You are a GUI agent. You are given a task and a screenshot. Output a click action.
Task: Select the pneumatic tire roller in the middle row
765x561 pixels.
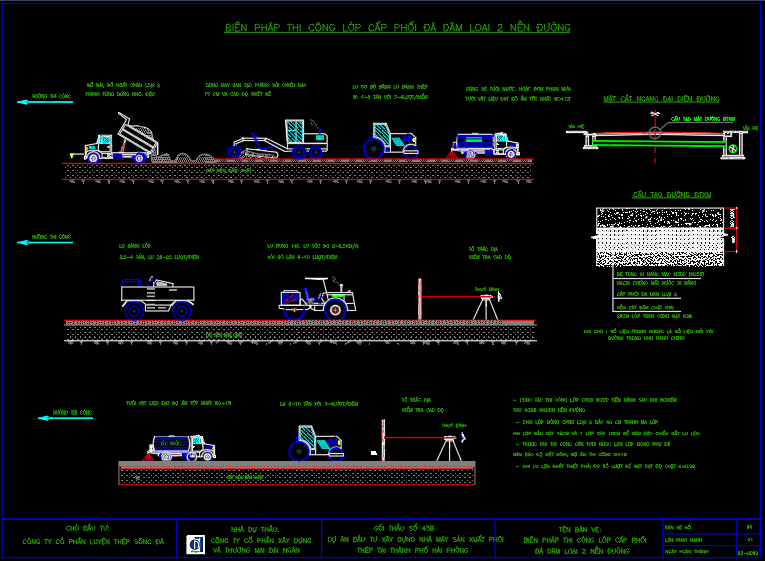(157, 296)
